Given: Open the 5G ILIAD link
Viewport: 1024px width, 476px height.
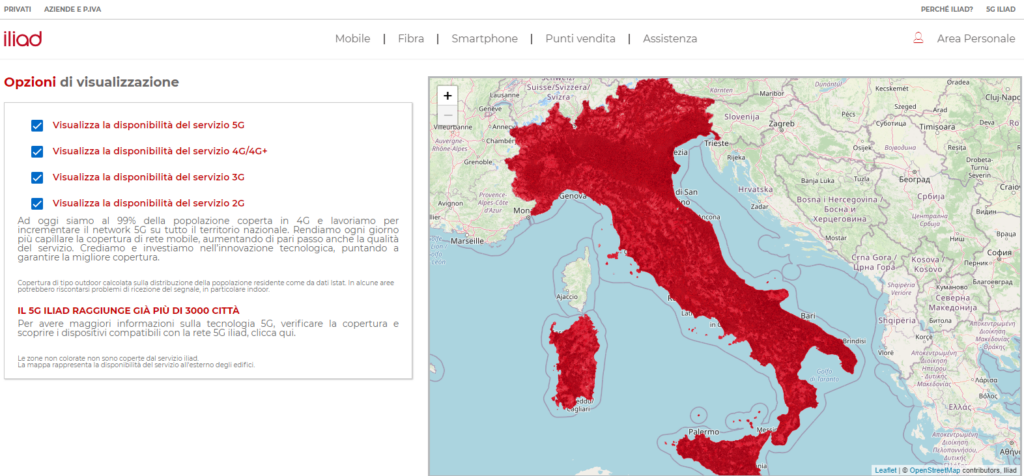Looking at the screenshot, I should tap(1000, 9).
